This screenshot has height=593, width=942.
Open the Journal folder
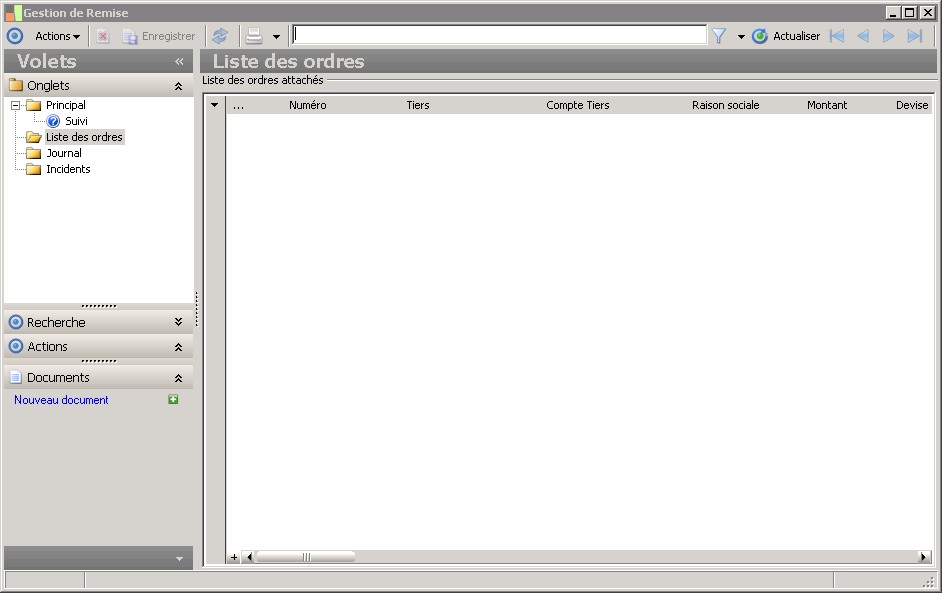[x=64, y=153]
